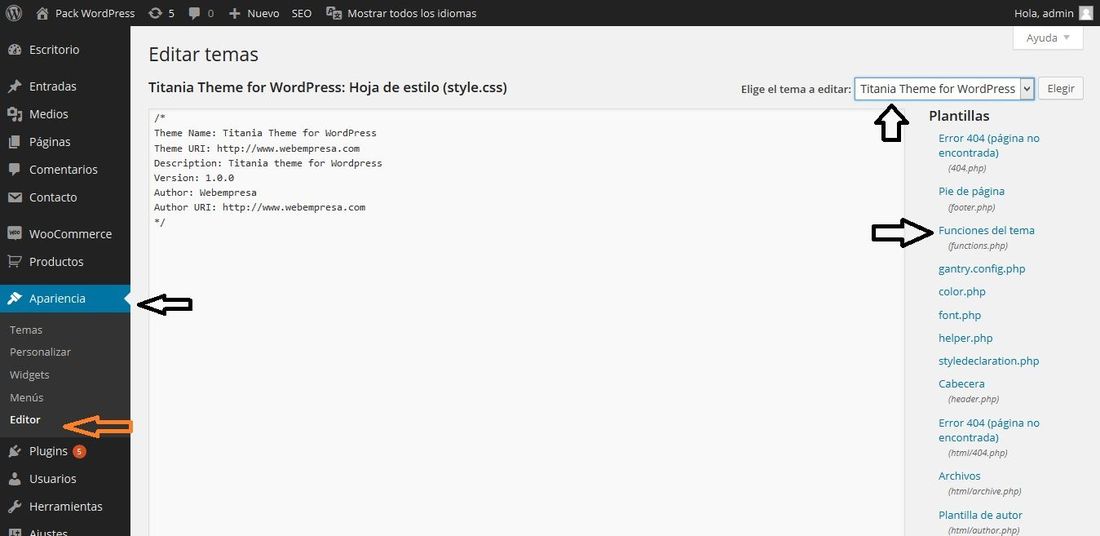Image resolution: width=1100 pixels, height=536 pixels.
Task: Select Editor submenu item
Action: [25, 420]
